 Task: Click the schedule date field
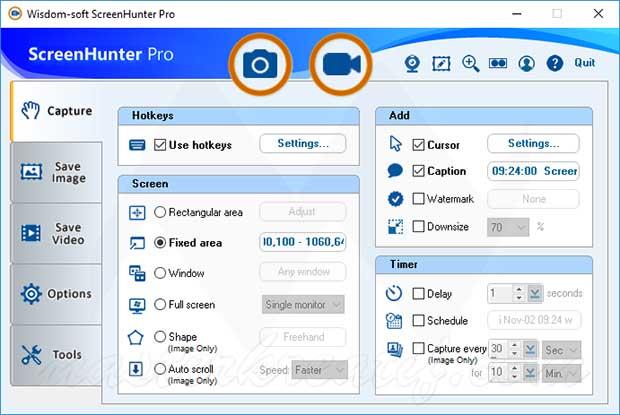coord(534,321)
